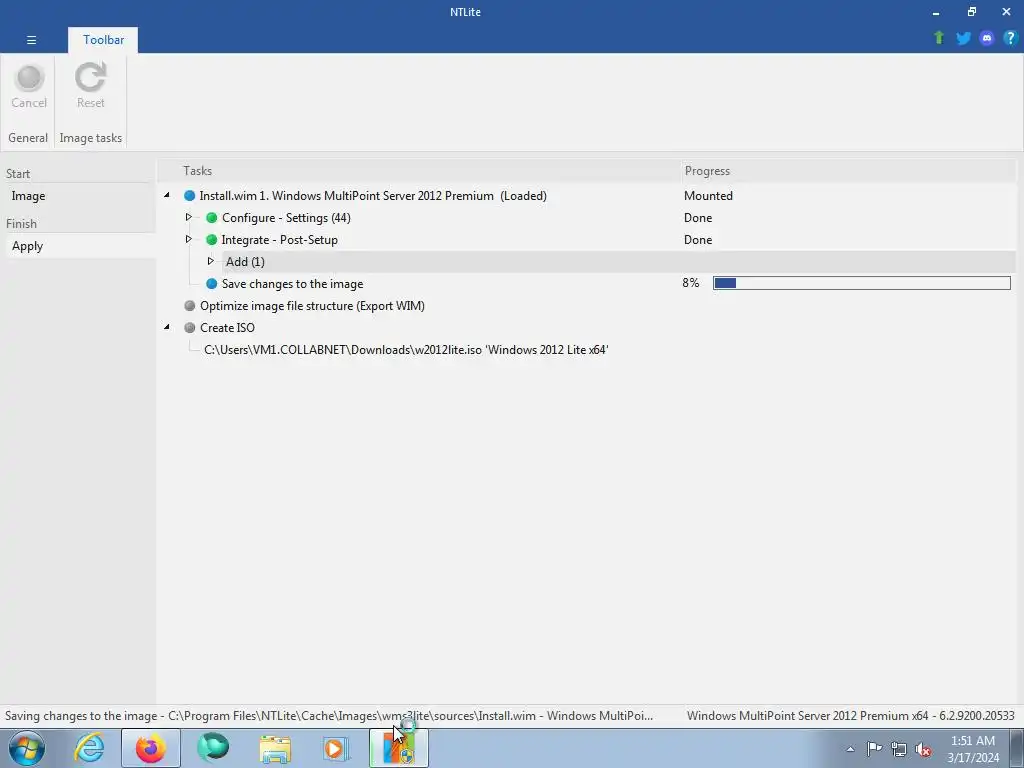Click the gray dot beside Optimize image file
The image size is (1024, 768).
tap(190, 306)
